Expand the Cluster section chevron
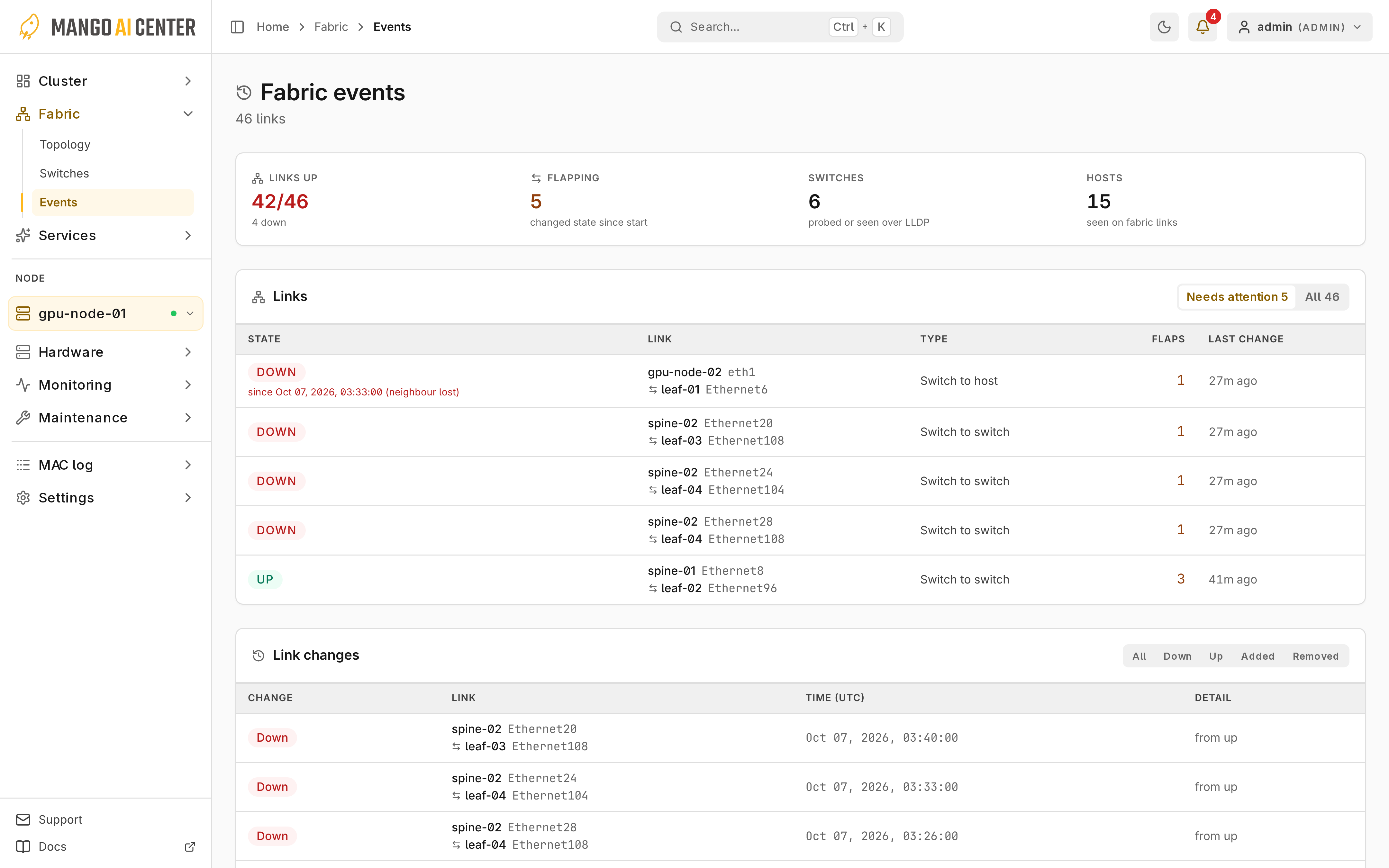The width and height of the screenshot is (1389, 868). tap(188, 81)
